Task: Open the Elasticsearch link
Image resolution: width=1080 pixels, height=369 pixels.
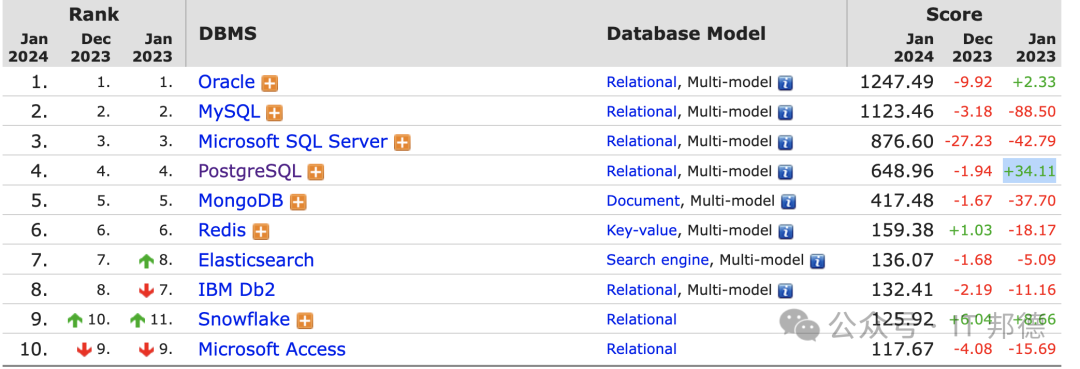Action: pos(256,260)
